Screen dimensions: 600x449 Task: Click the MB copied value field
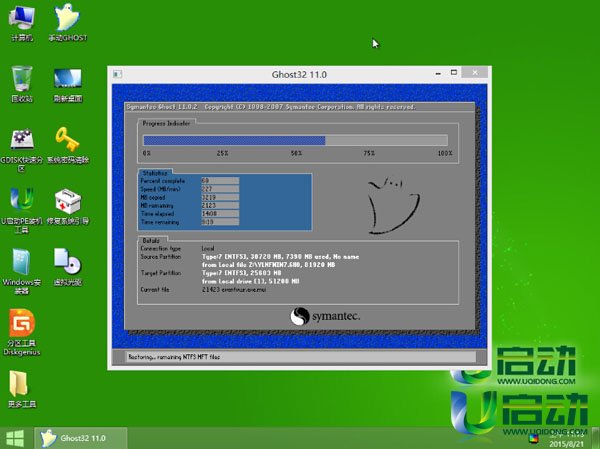(220, 198)
